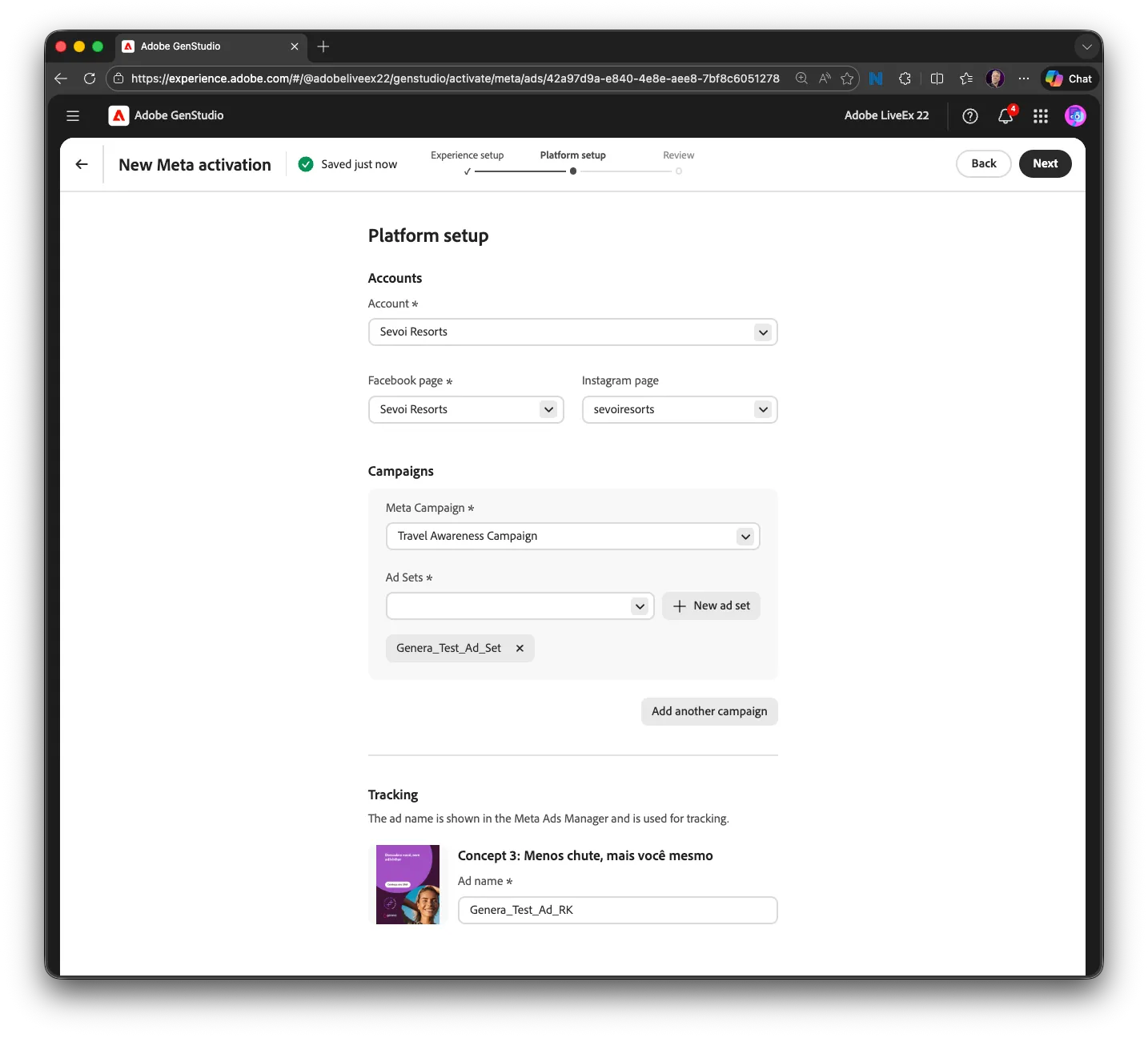Click the Adobe GenStudio logo icon

click(118, 116)
